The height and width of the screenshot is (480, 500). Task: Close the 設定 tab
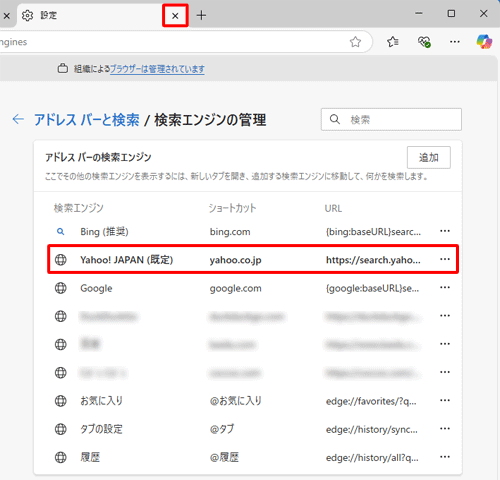[175, 15]
